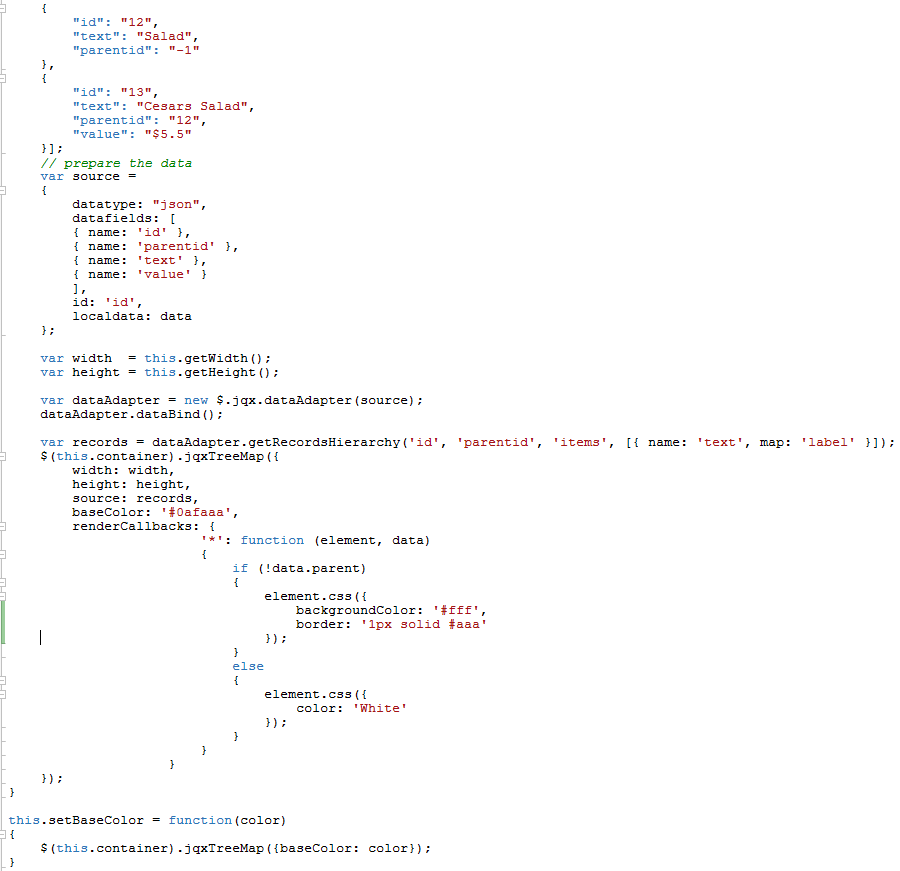Click the "13" id value
This screenshot has width=900, height=871.
click(x=136, y=92)
